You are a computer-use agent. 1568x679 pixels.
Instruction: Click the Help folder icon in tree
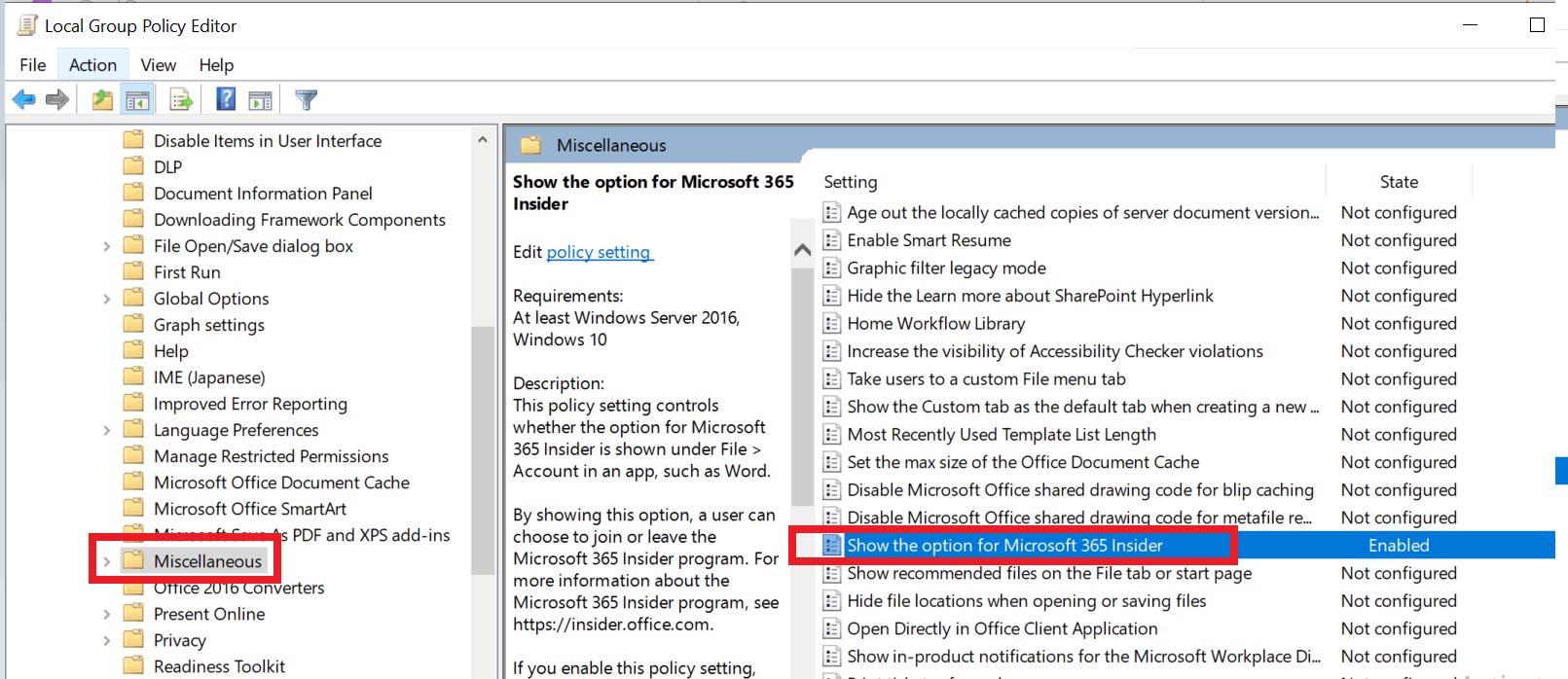click(134, 350)
